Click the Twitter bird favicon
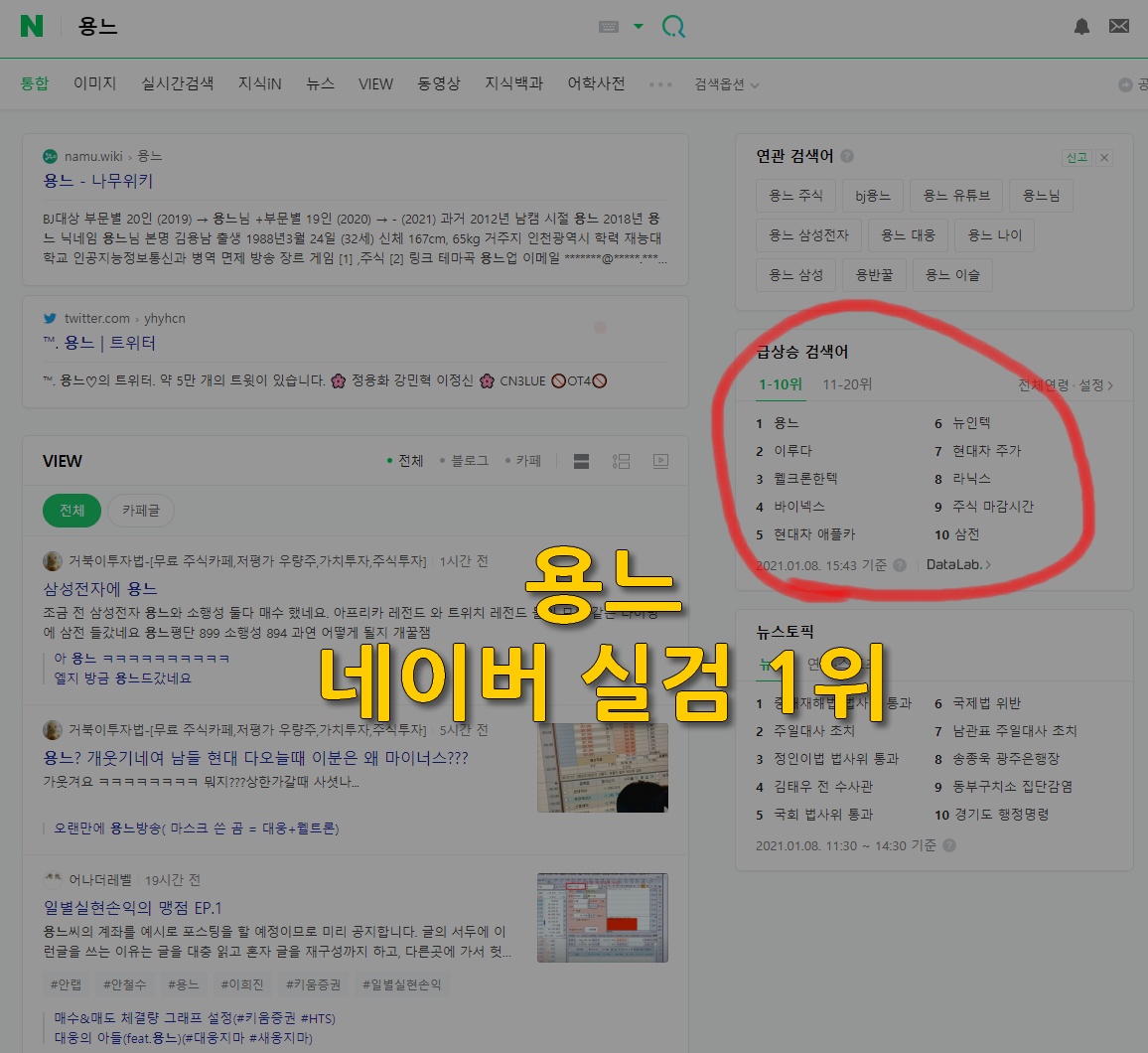Viewport: 1148px width, 1053px height. tap(50, 318)
